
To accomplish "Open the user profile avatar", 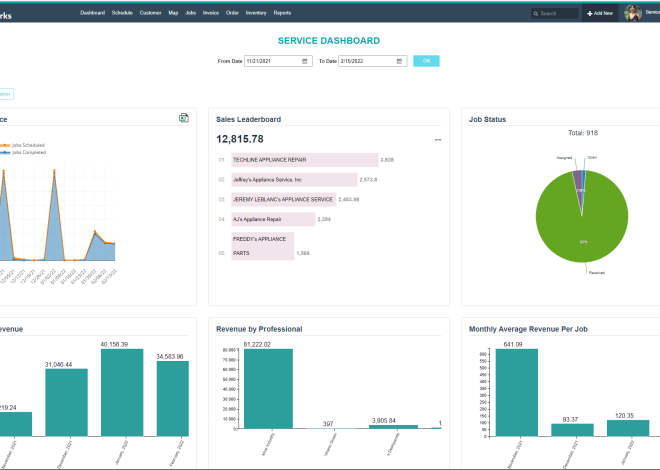I will (633, 13).
